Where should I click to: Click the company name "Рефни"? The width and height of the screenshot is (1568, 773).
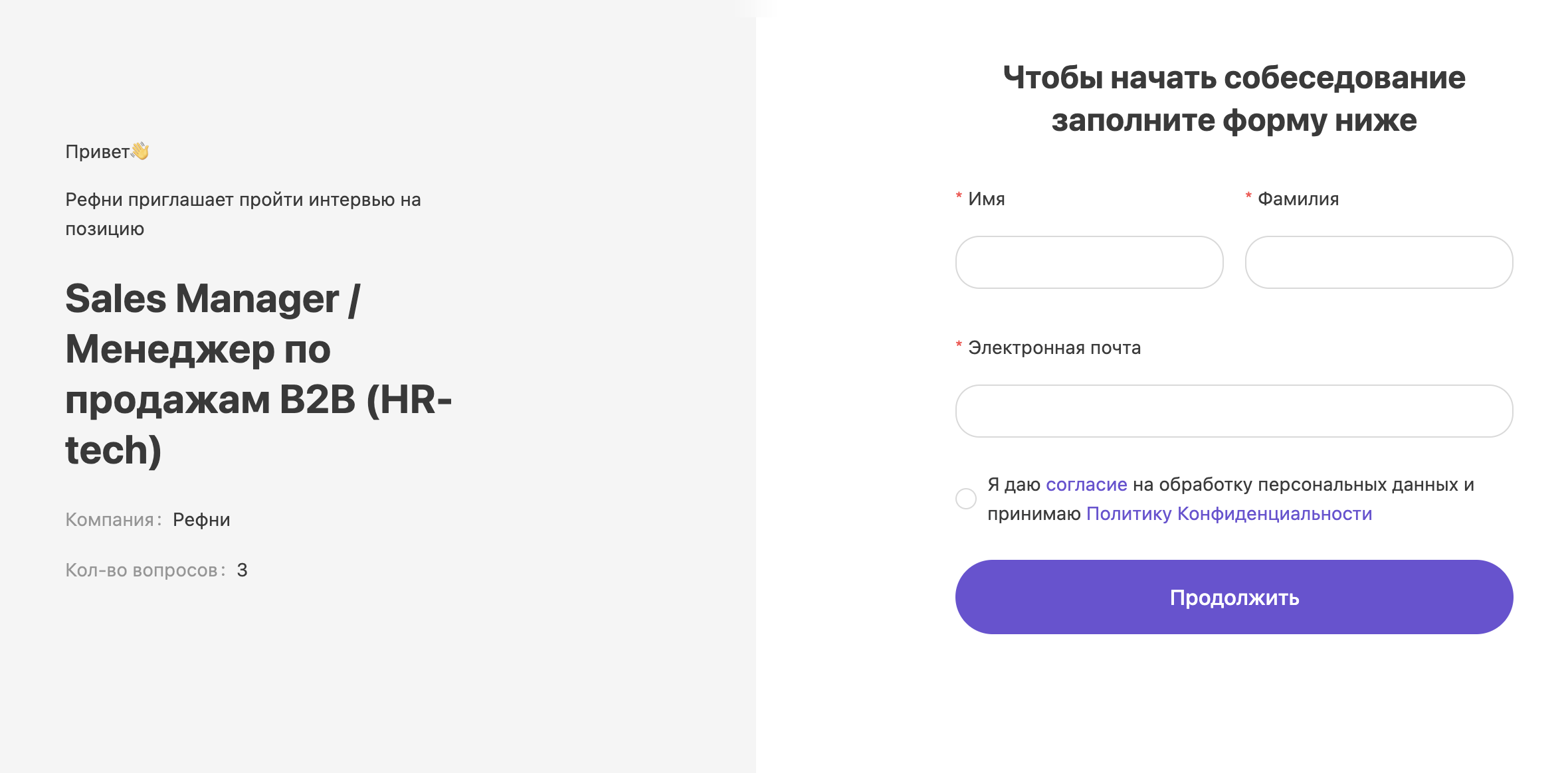pyautogui.click(x=201, y=519)
